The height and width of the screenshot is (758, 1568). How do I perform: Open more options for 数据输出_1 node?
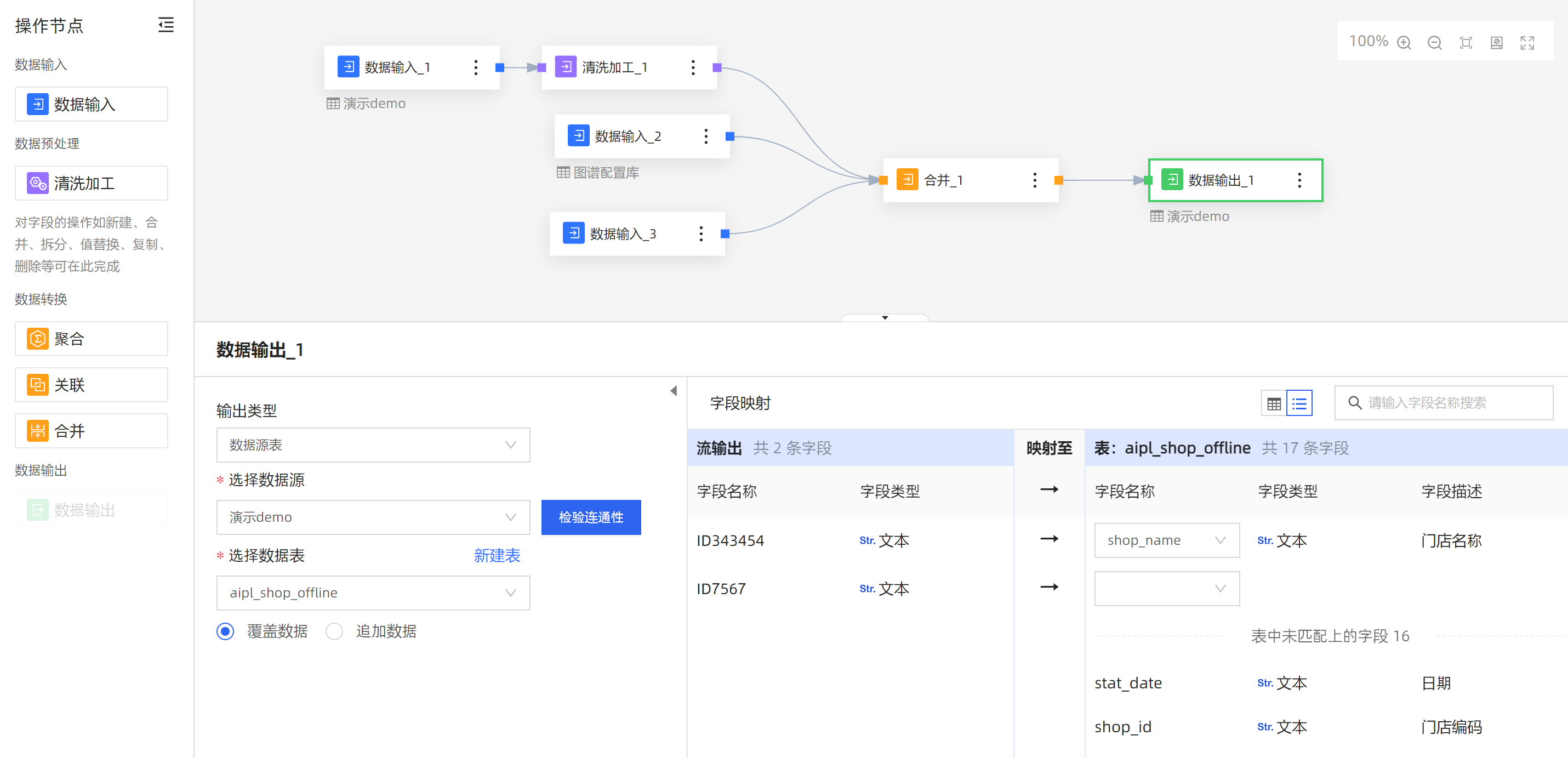pyautogui.click(x=1299, y=180)
